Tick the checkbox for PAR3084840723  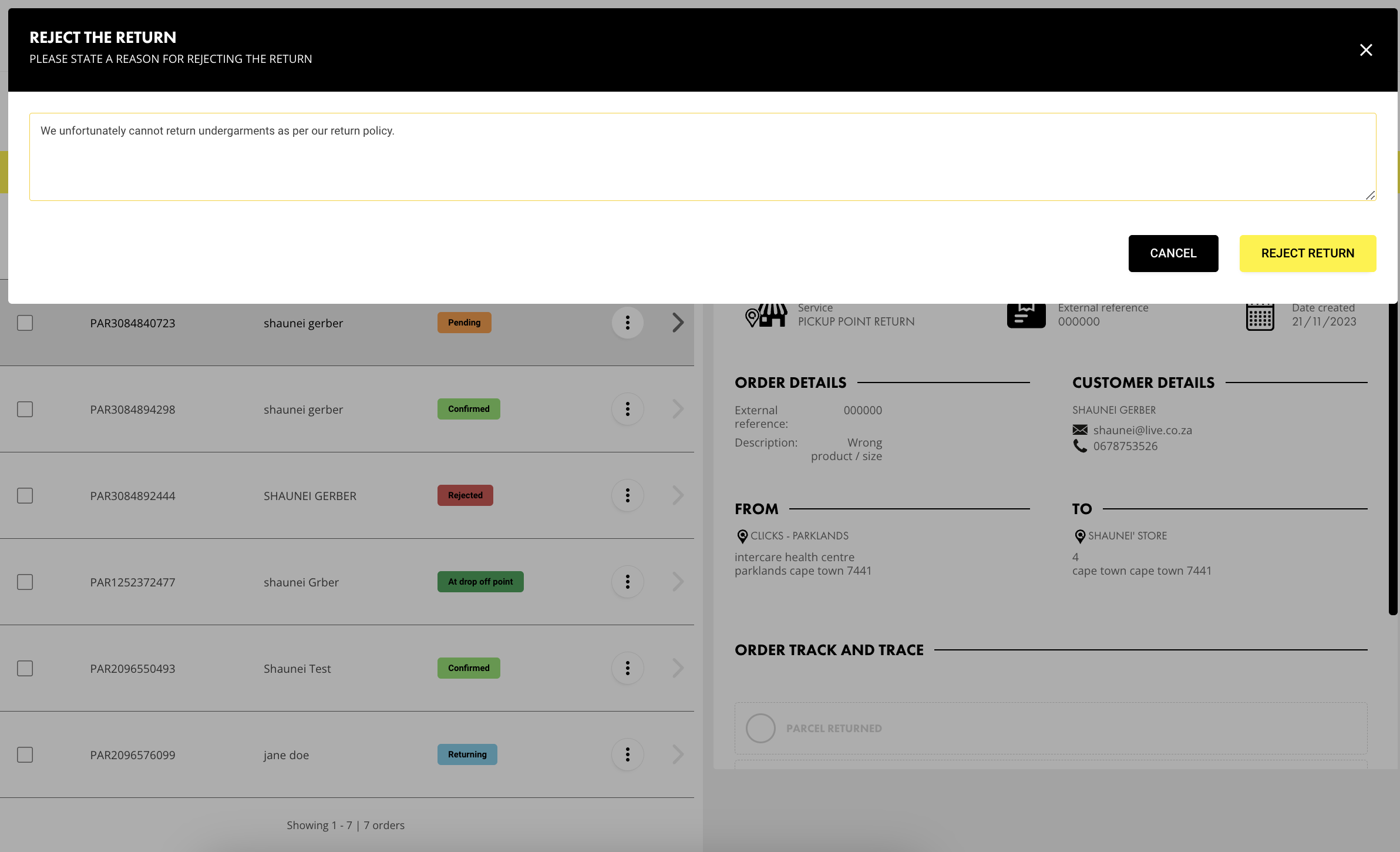point(25,323)
